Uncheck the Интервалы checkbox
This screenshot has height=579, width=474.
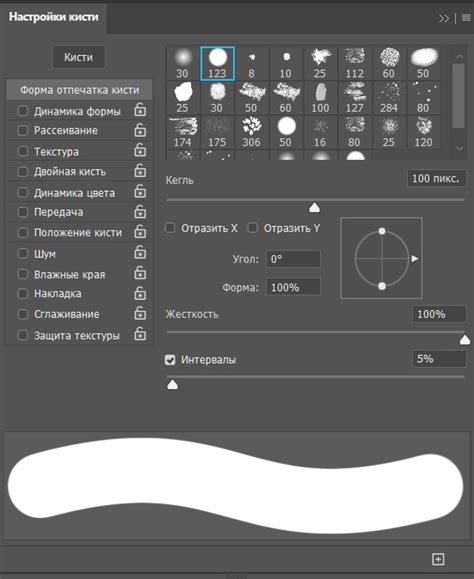pos(170,360)
